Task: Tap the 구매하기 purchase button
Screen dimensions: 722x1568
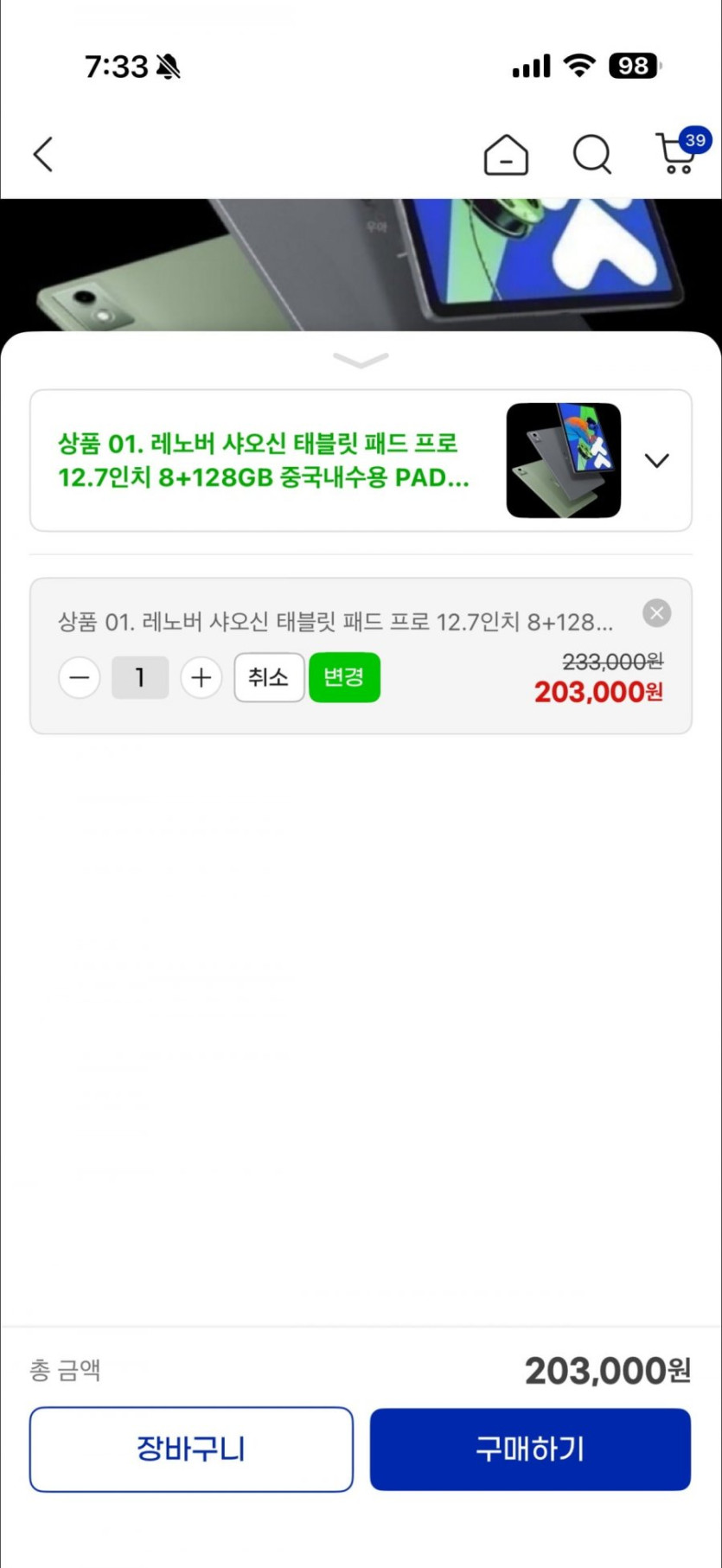Action: coord(530,1449)
